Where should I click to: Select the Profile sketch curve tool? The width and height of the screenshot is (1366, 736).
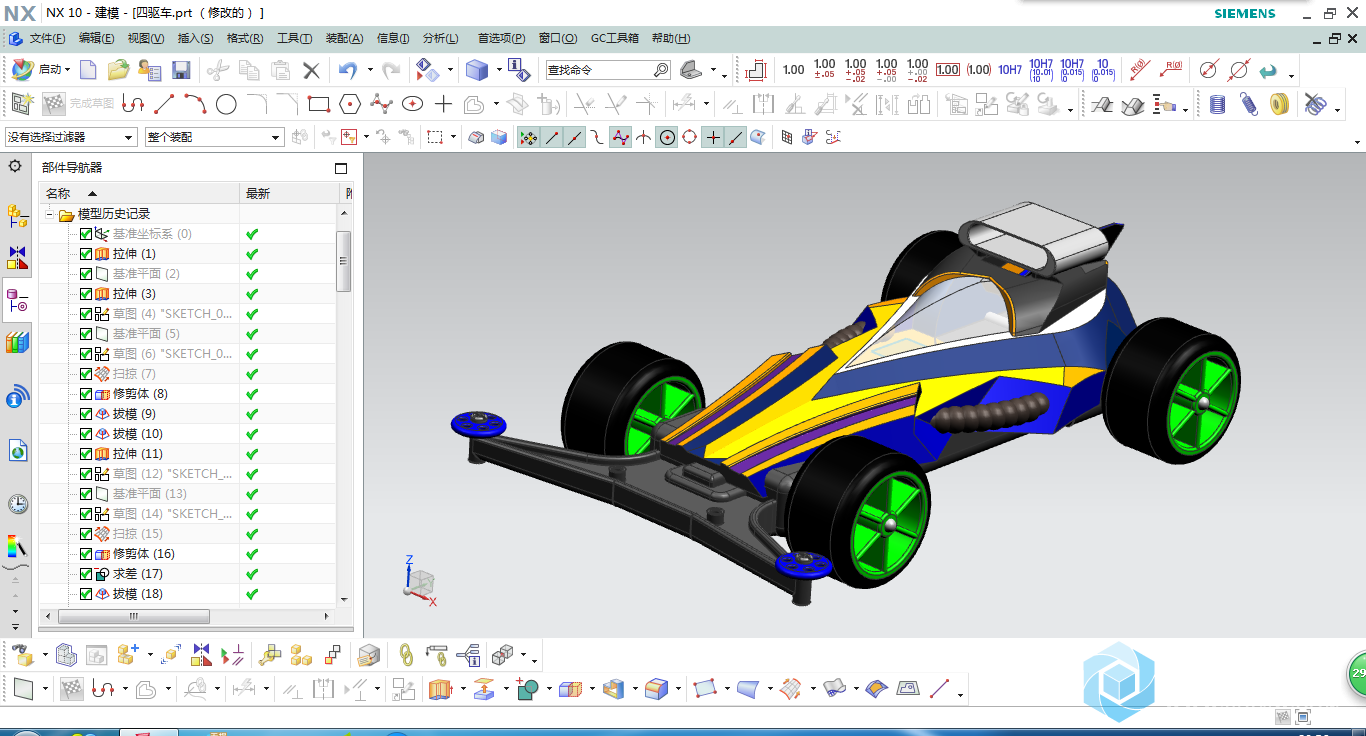(133, 103)
